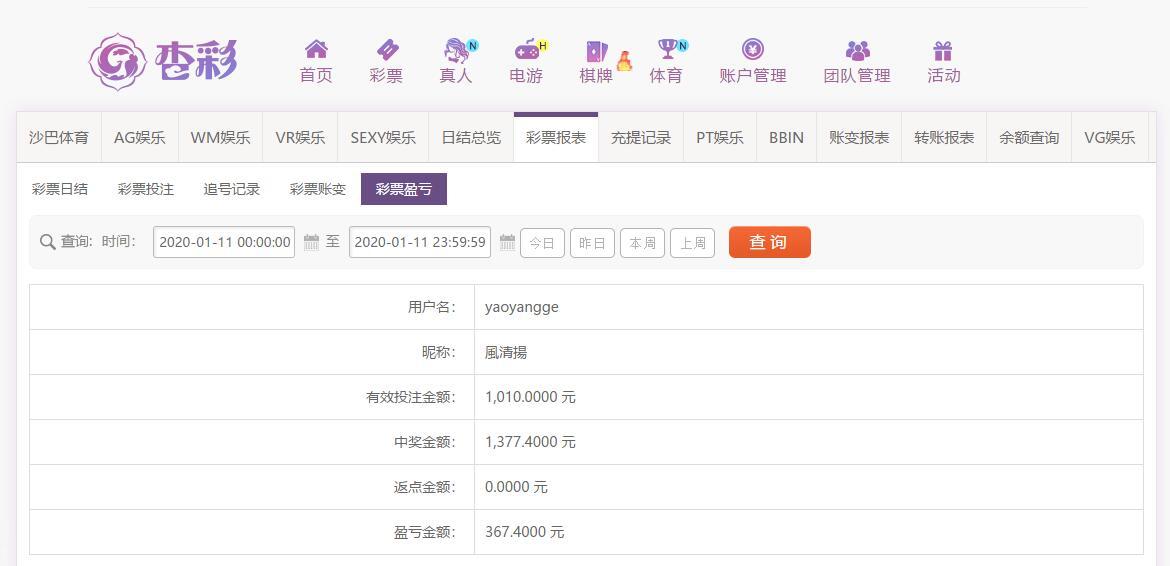This screenshot has width=1170, height=566.
Task: Choose the 昨日 quick date button
Action: coord(592,243)
